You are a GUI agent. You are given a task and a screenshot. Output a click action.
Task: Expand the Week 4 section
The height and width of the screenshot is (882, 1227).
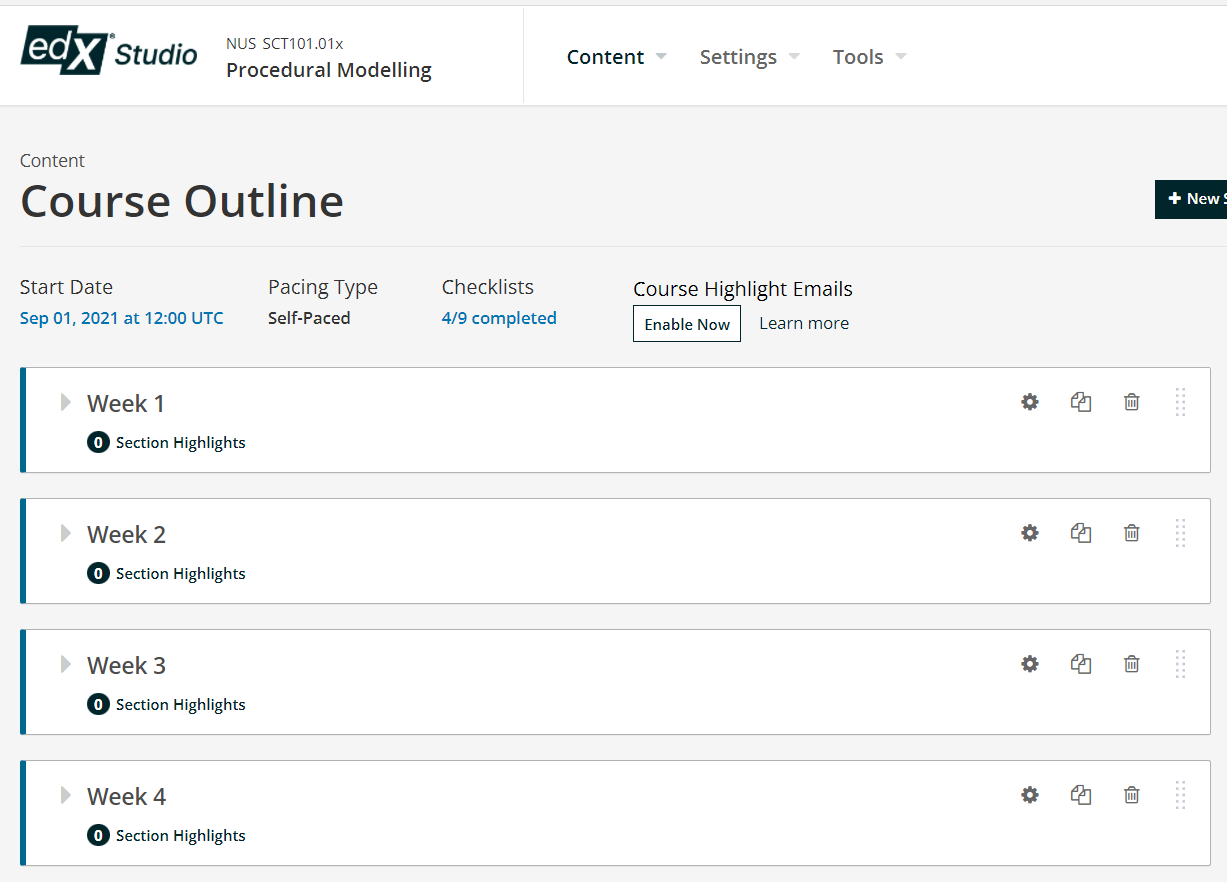tap(66, 795)
